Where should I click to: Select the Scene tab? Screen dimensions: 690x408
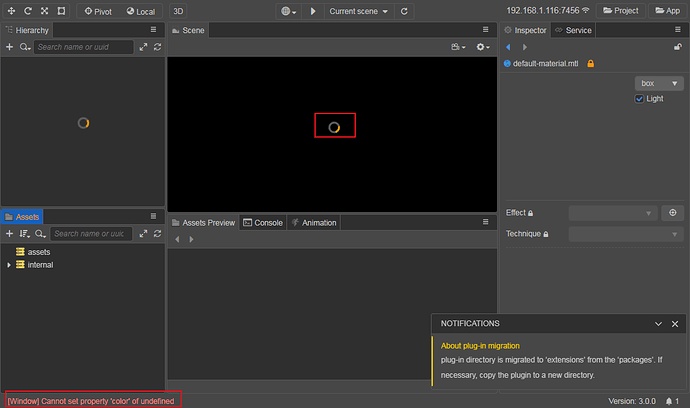[188, 30]
